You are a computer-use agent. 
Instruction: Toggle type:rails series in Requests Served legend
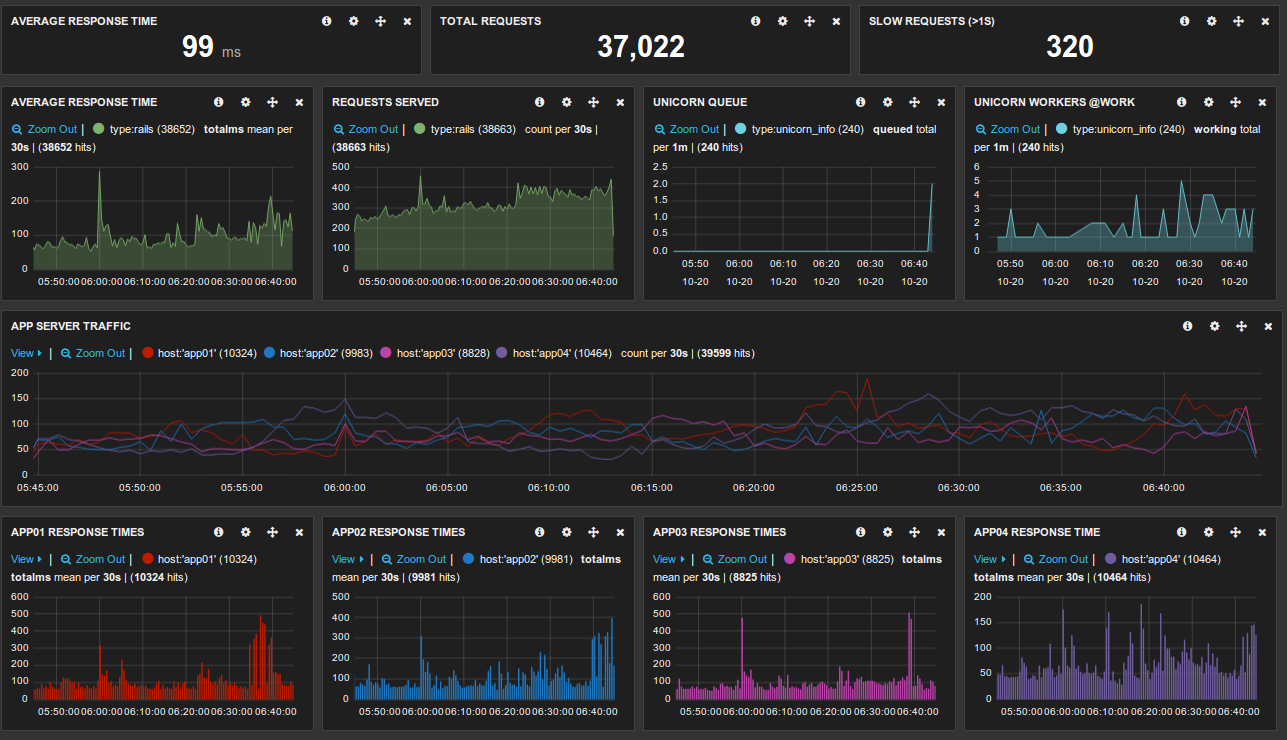tap(465, 129)
